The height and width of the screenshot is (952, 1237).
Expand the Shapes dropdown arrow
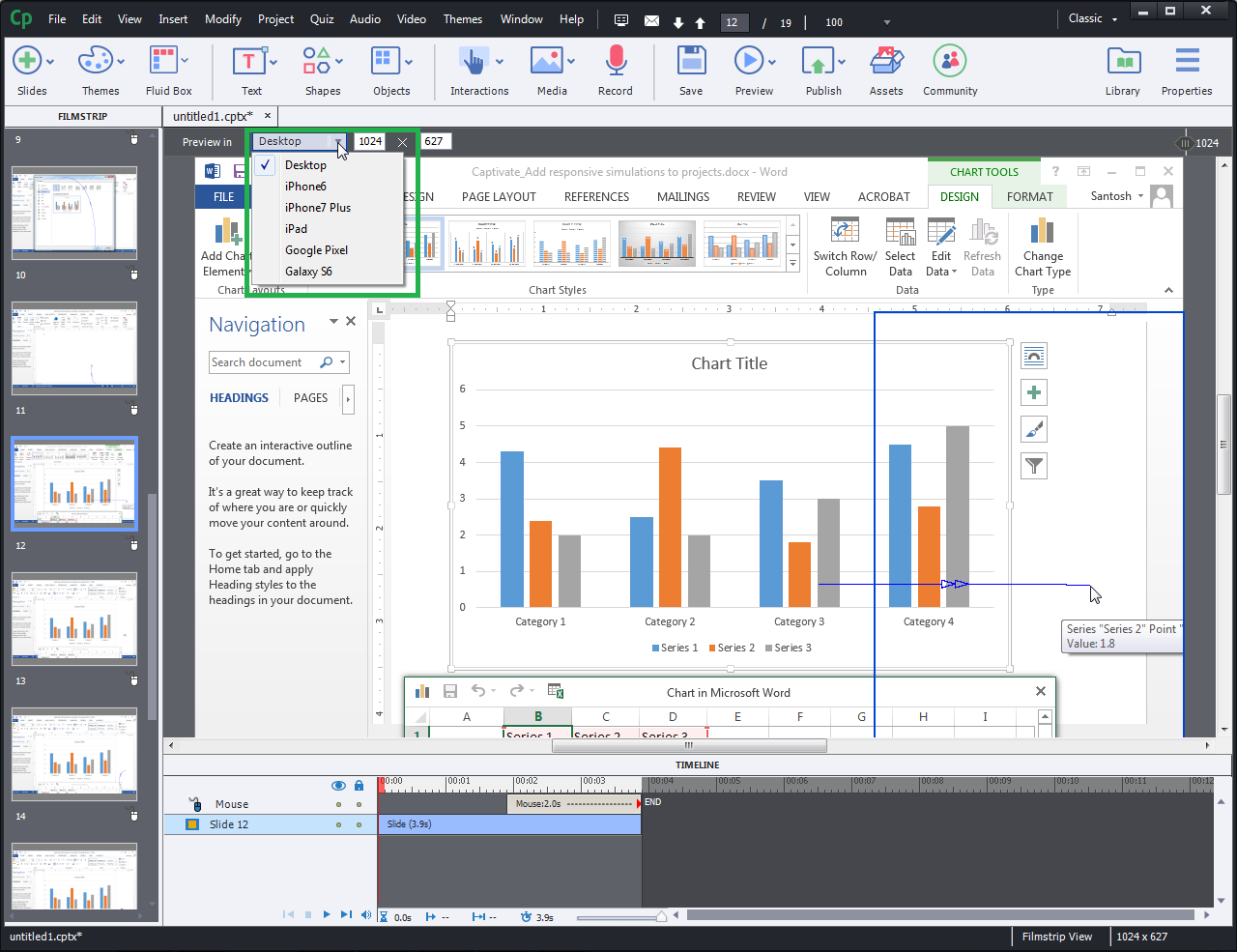339,62
